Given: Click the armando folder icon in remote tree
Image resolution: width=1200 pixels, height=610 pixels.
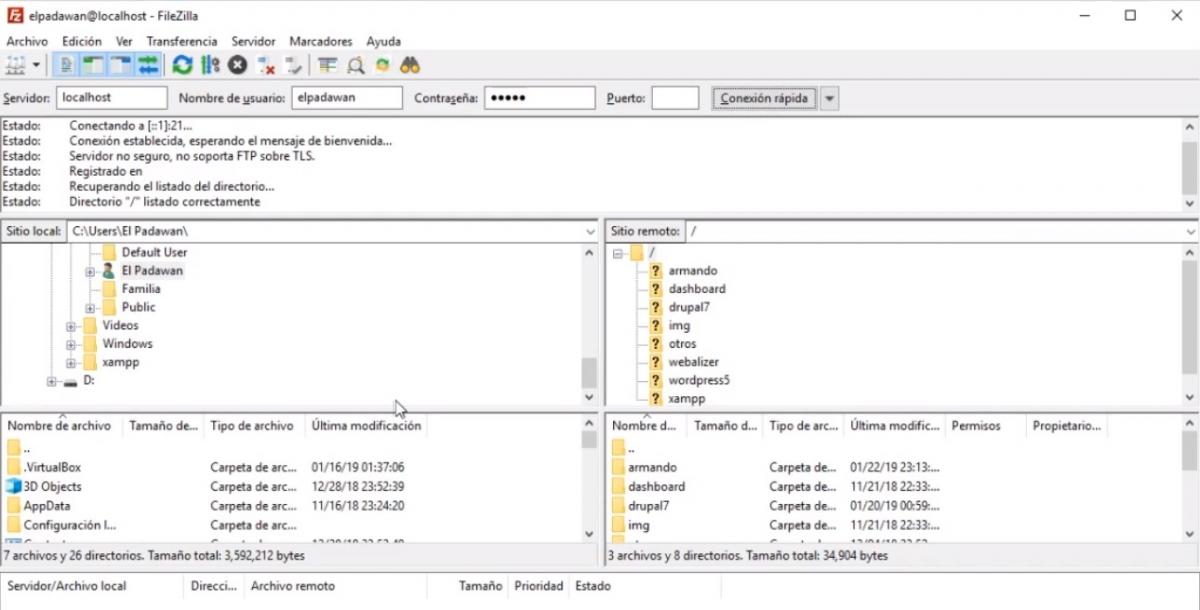Looking at the screenshot, I should [656, 271].
